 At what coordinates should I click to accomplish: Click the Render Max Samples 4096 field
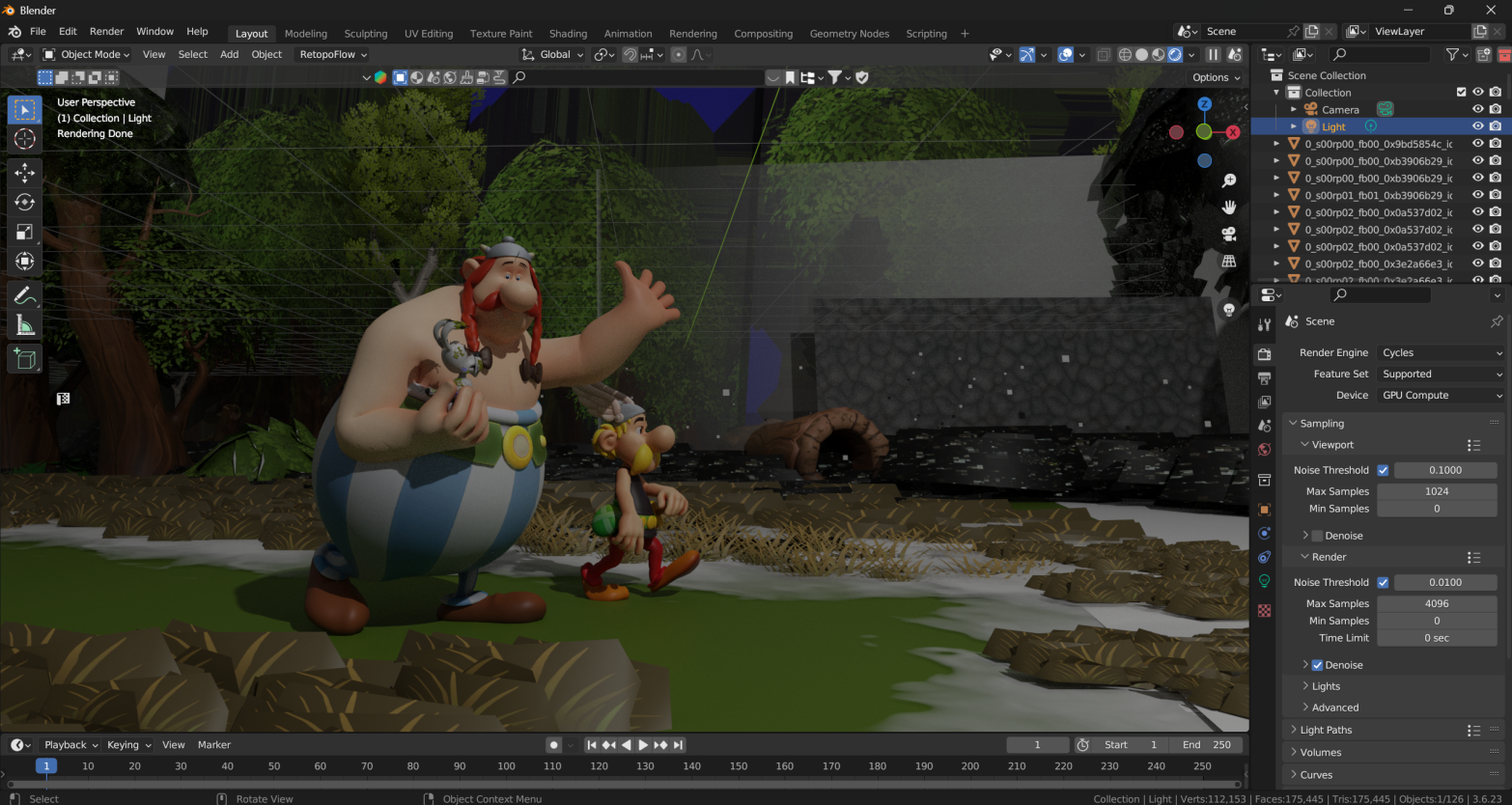pos(1437,603)
